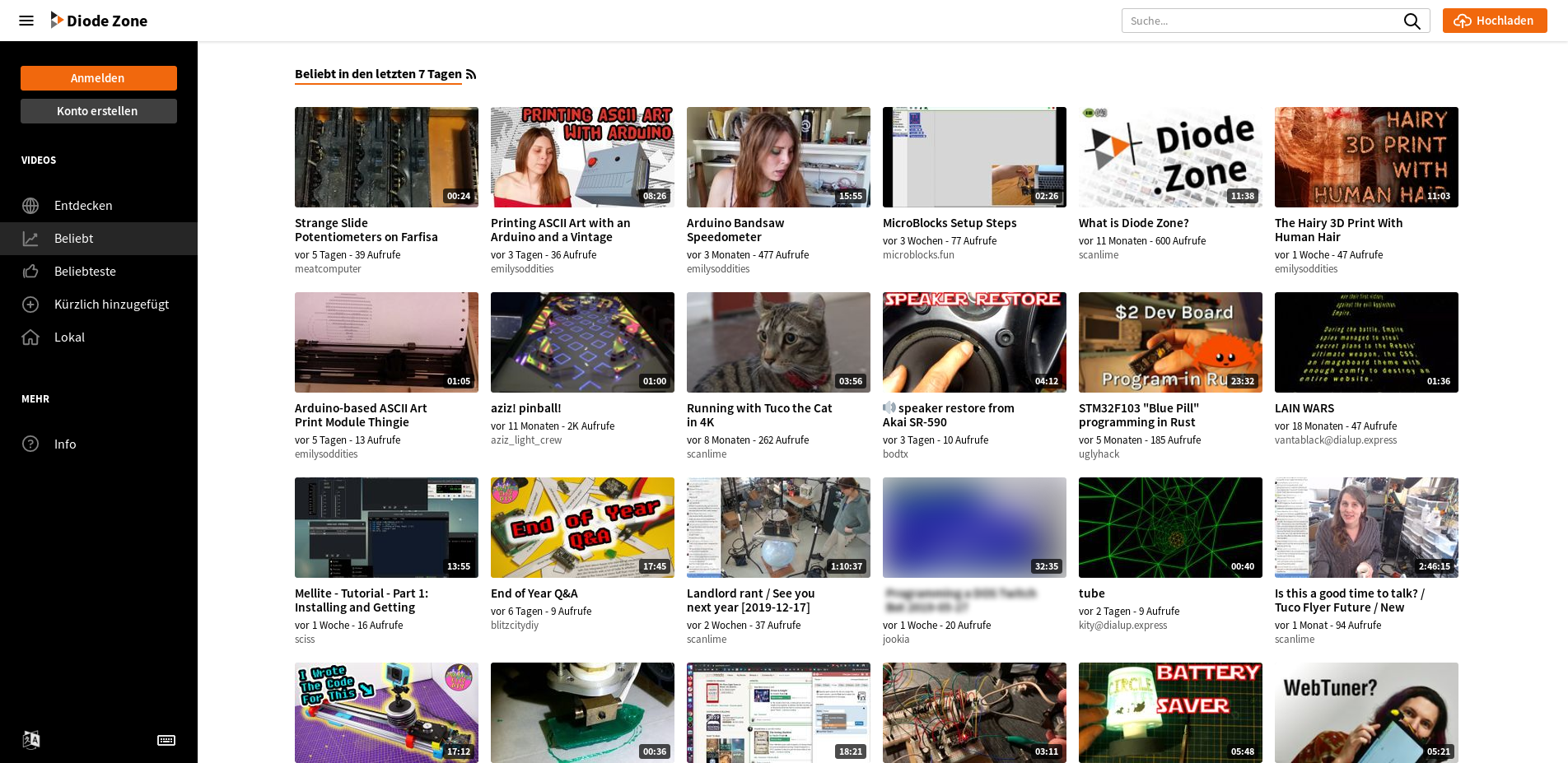Click the Hochladen upload button
Screen dimensions: 1568x763
coord(1494,21)
